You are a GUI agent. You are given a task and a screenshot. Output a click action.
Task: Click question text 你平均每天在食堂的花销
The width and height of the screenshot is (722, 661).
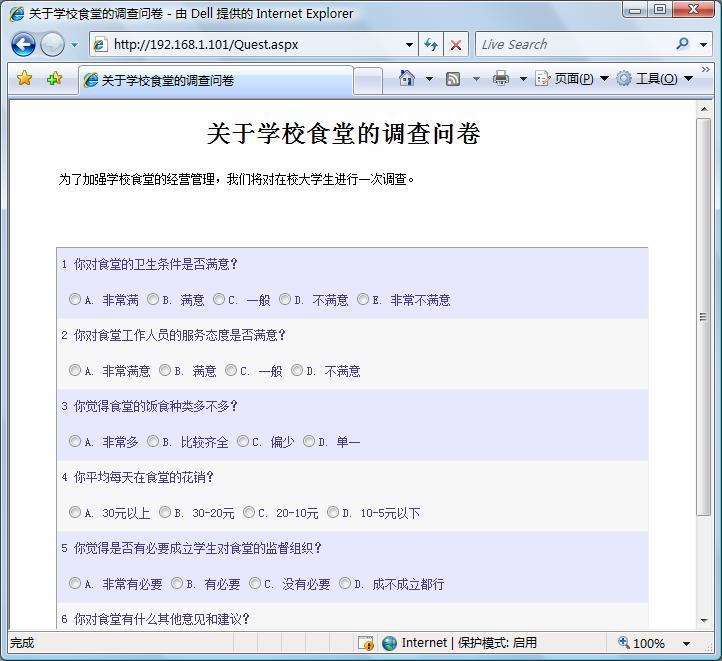coord(144,477)
